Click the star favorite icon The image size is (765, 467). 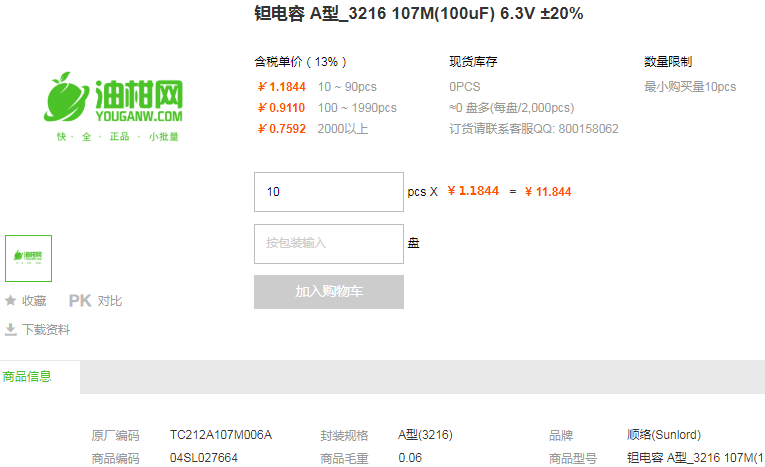[10, 301]
